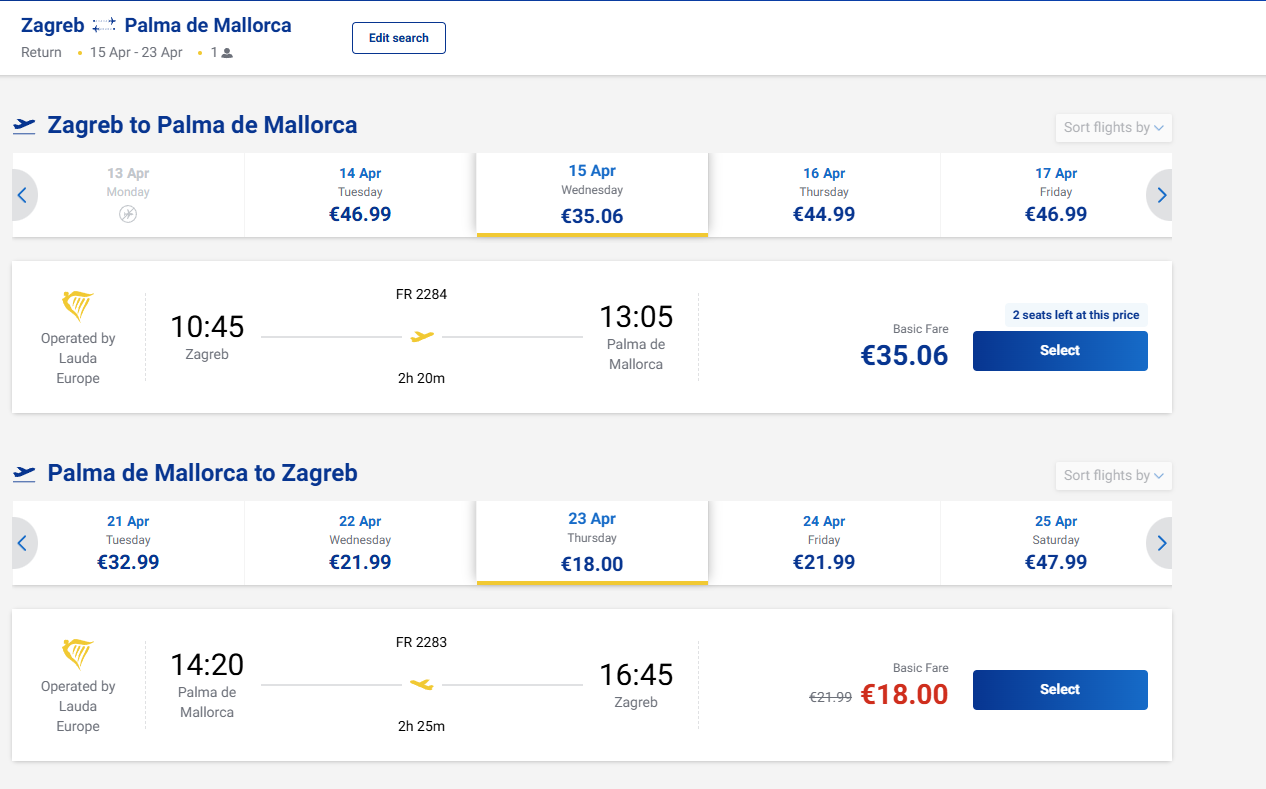Click the passenger icon in the search summary
This screenshot has width=1266, height=789.
click(227, 53)
